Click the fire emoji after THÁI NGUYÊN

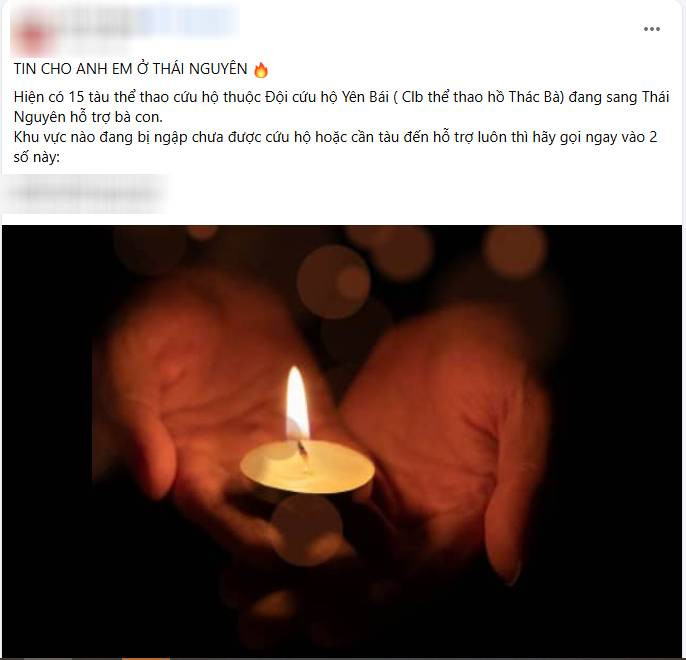coord(261,70)
